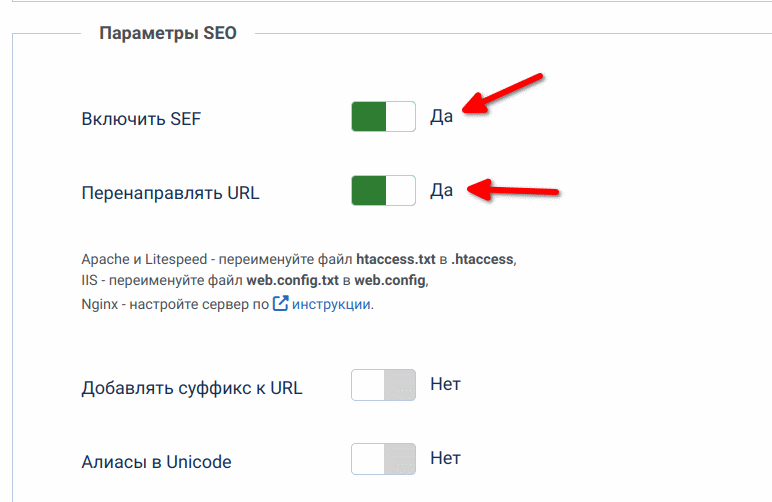Open the Nginx инструкции link

pos(331,304)
